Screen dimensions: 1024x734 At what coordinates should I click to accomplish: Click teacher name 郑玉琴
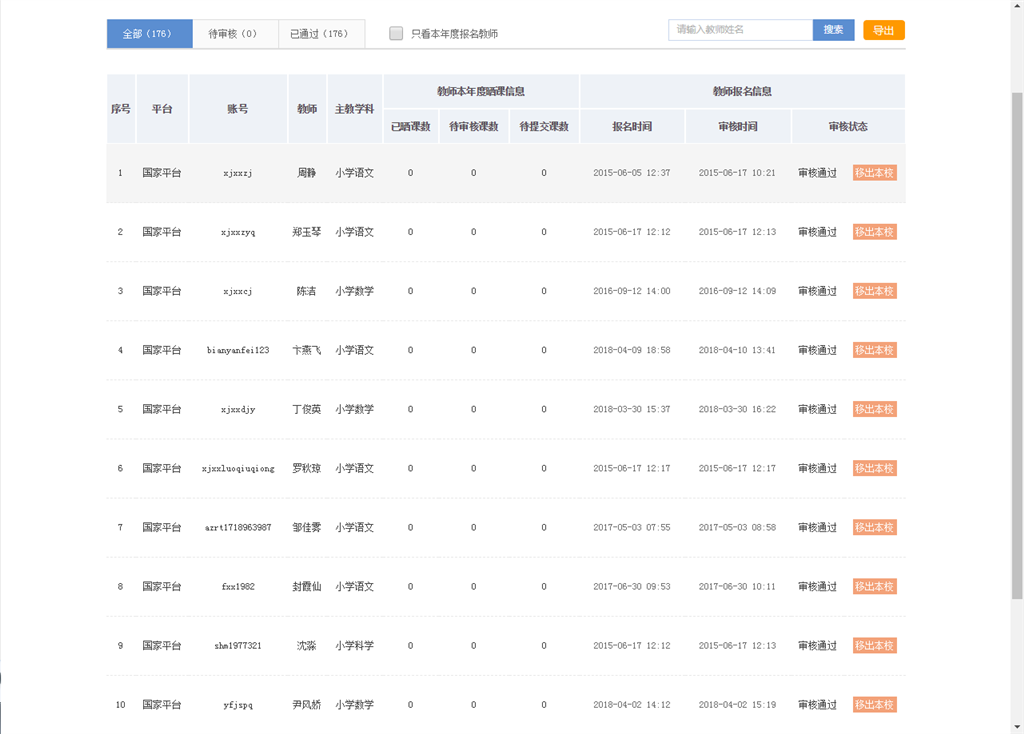click(306, 232)
